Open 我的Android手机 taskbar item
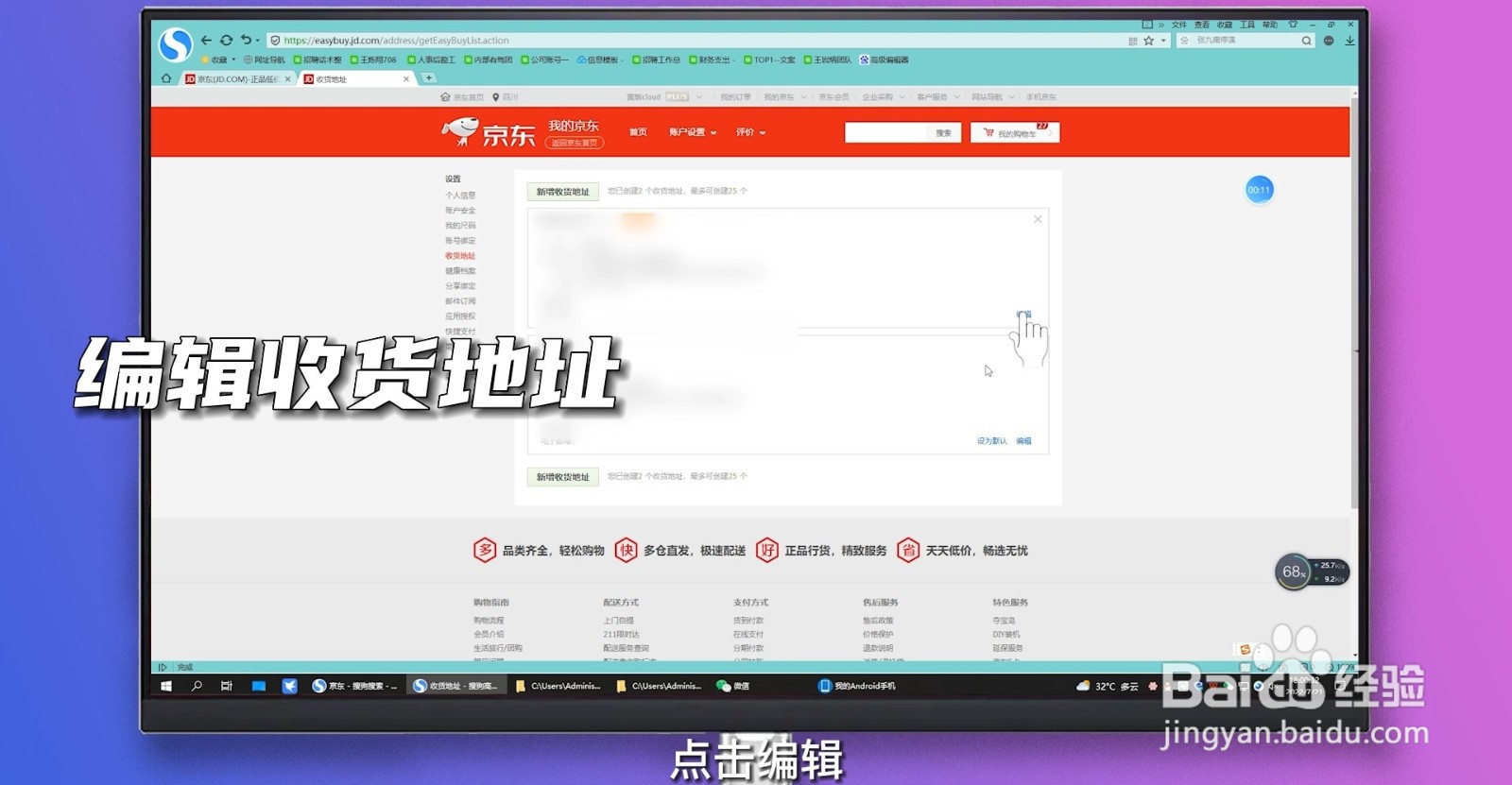The height and width of the screenshot is (785, 1512). coord(857,686)
